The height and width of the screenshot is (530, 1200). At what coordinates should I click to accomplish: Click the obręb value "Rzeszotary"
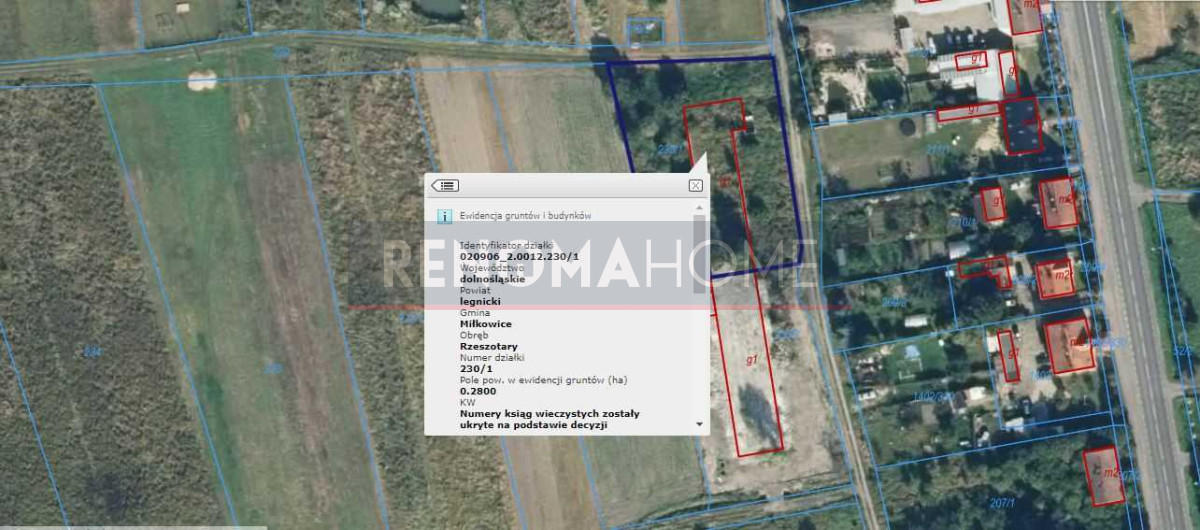pyautogui.click(x=489, y=346)
